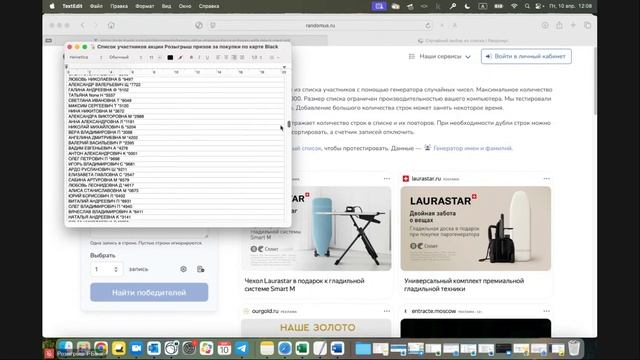The height and width of the screenshot is (360, 640).
Task: Open the Apple menu
Action: click(52, 6)
